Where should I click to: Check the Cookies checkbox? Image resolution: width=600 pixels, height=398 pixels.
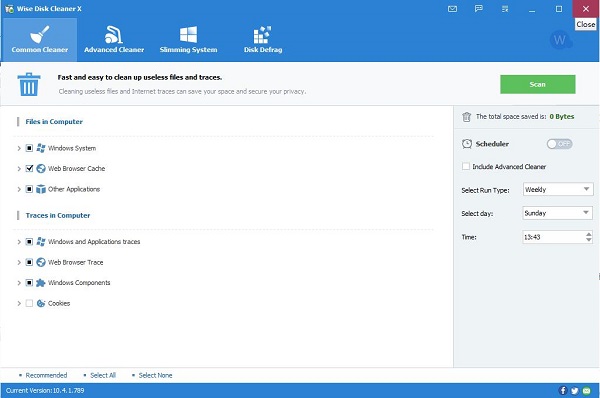pyautogui.click(x=29, y=303)
